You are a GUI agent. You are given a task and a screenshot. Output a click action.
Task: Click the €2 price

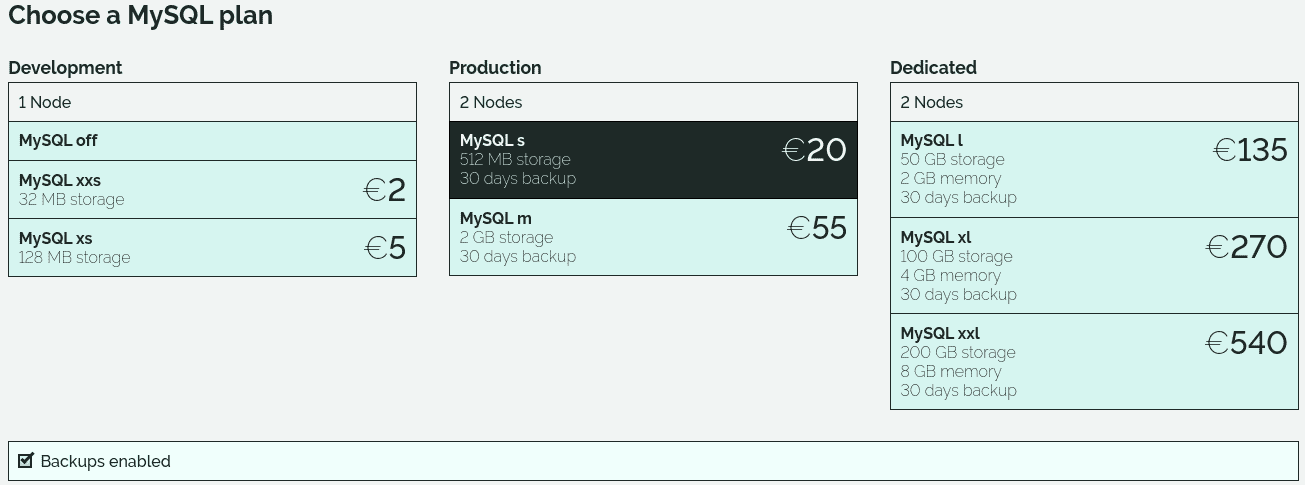(x=385, y=190)
